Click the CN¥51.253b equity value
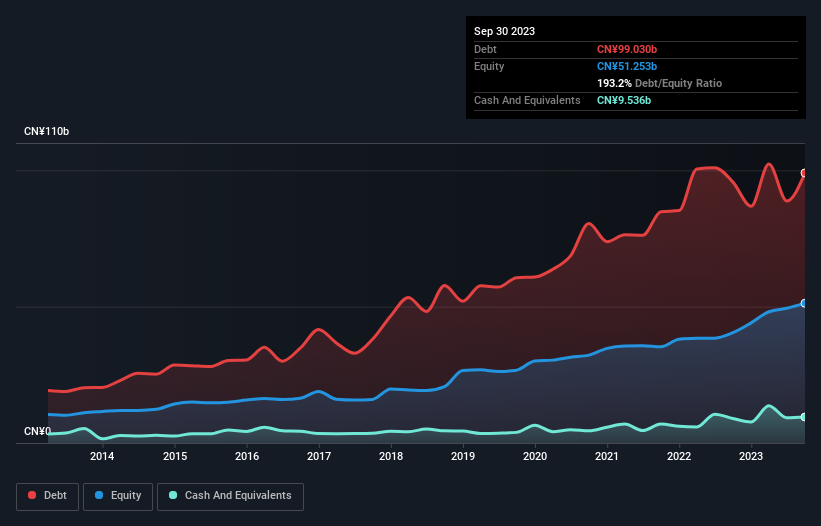The width and height of the screenshot is (821, 526). [627, 66]
